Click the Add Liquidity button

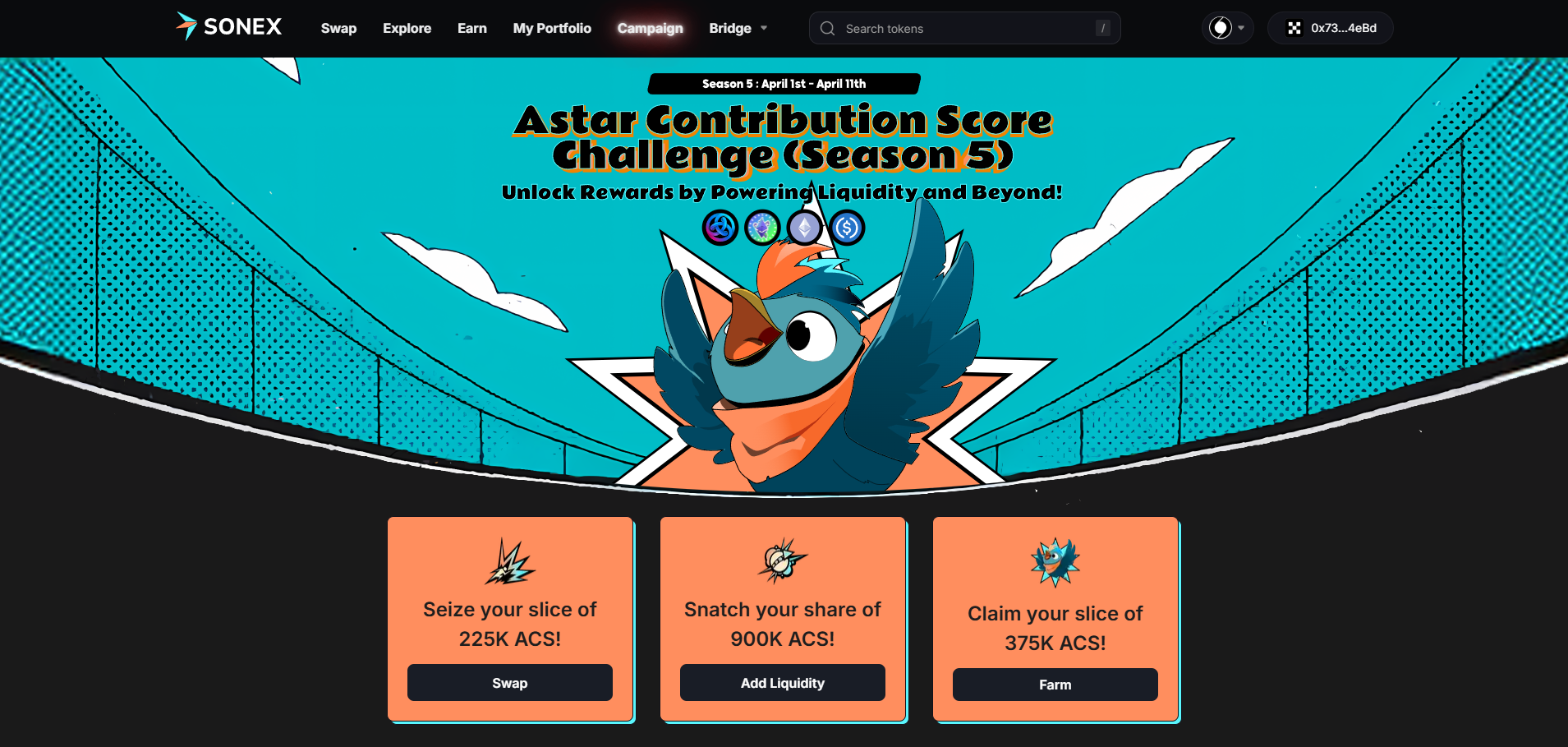[783, 683]
